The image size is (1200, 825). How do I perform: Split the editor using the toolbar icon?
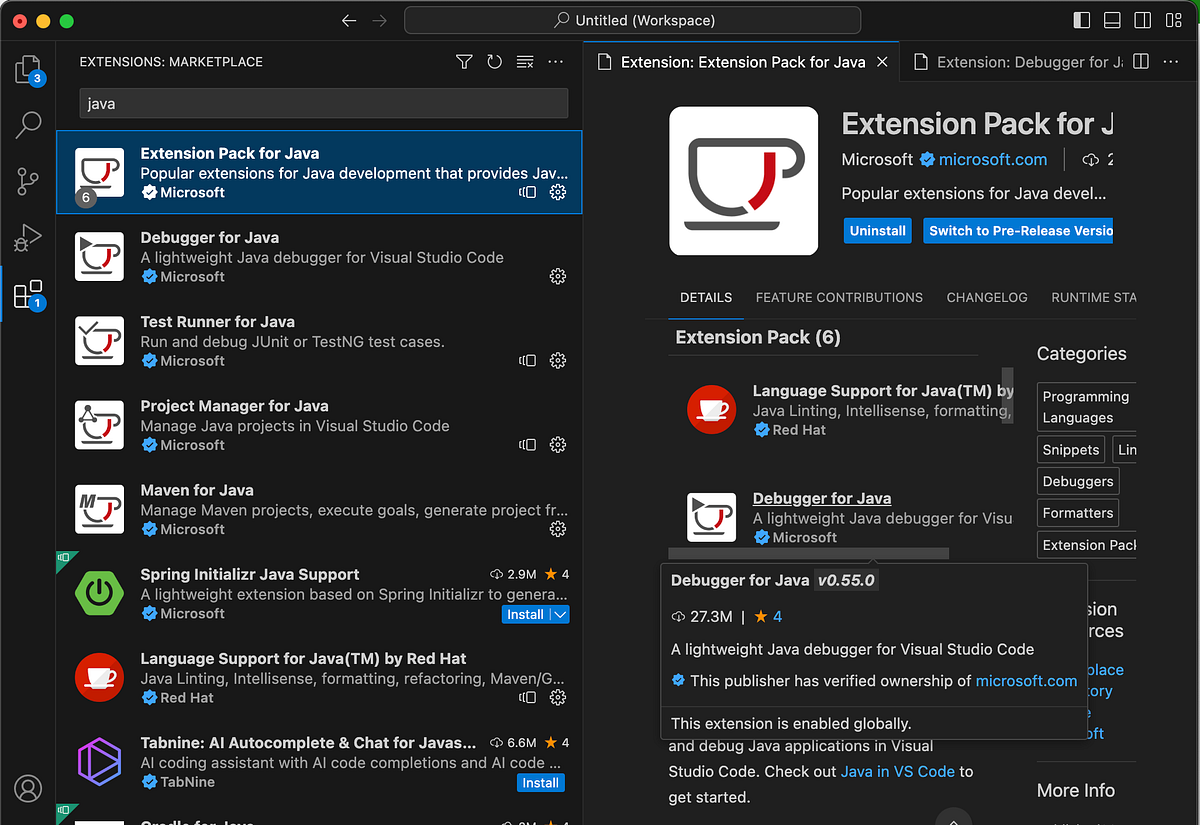(x=1141, y=61)
